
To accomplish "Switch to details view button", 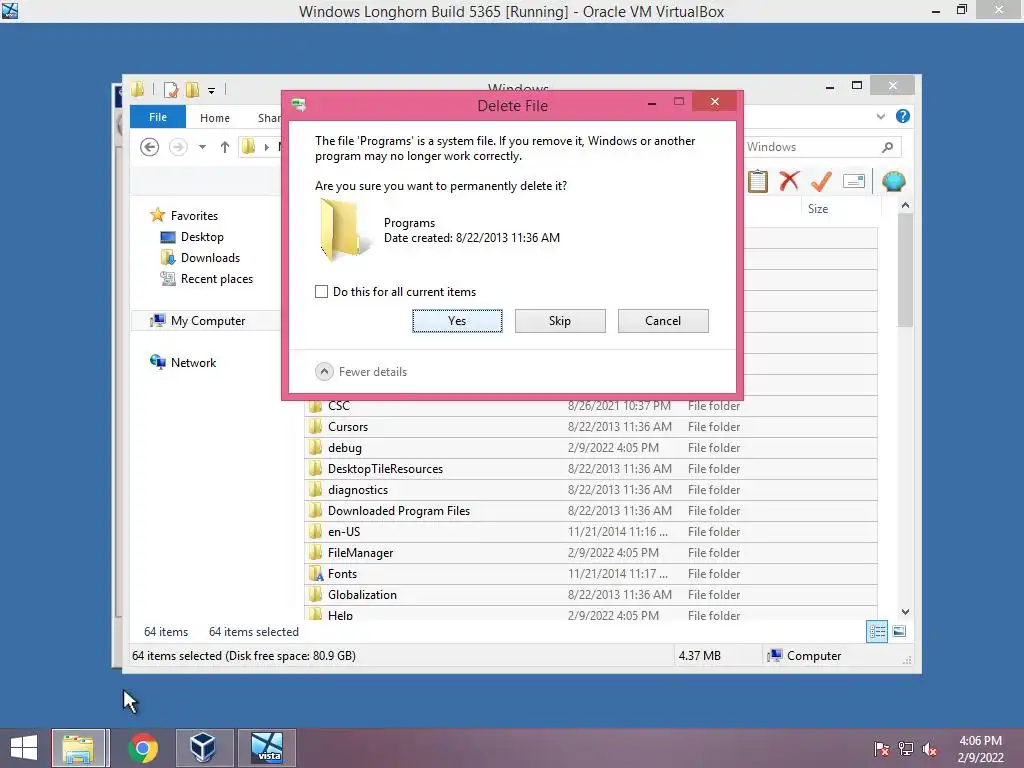I will click(876, 631).
